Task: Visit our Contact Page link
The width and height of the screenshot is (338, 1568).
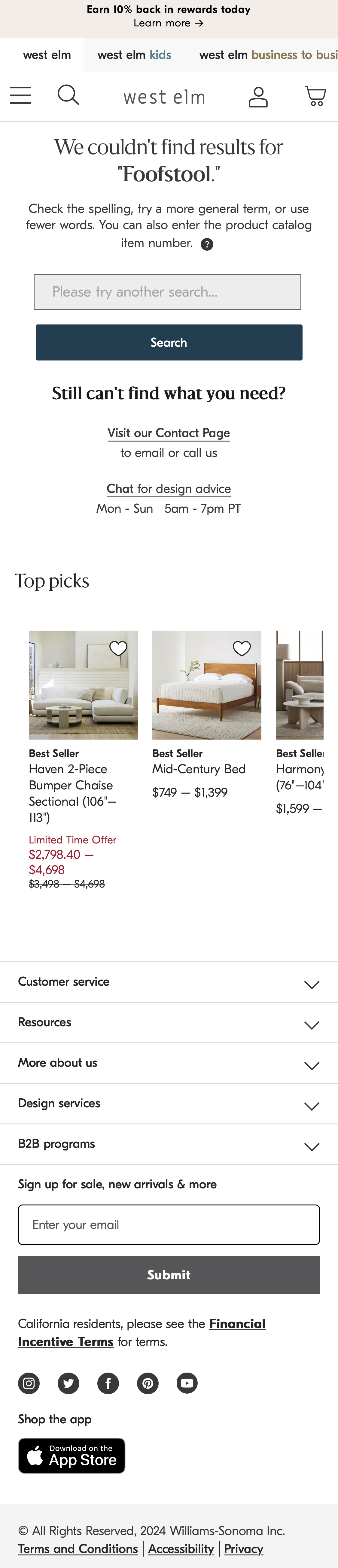Action: (x=169, y=433)
